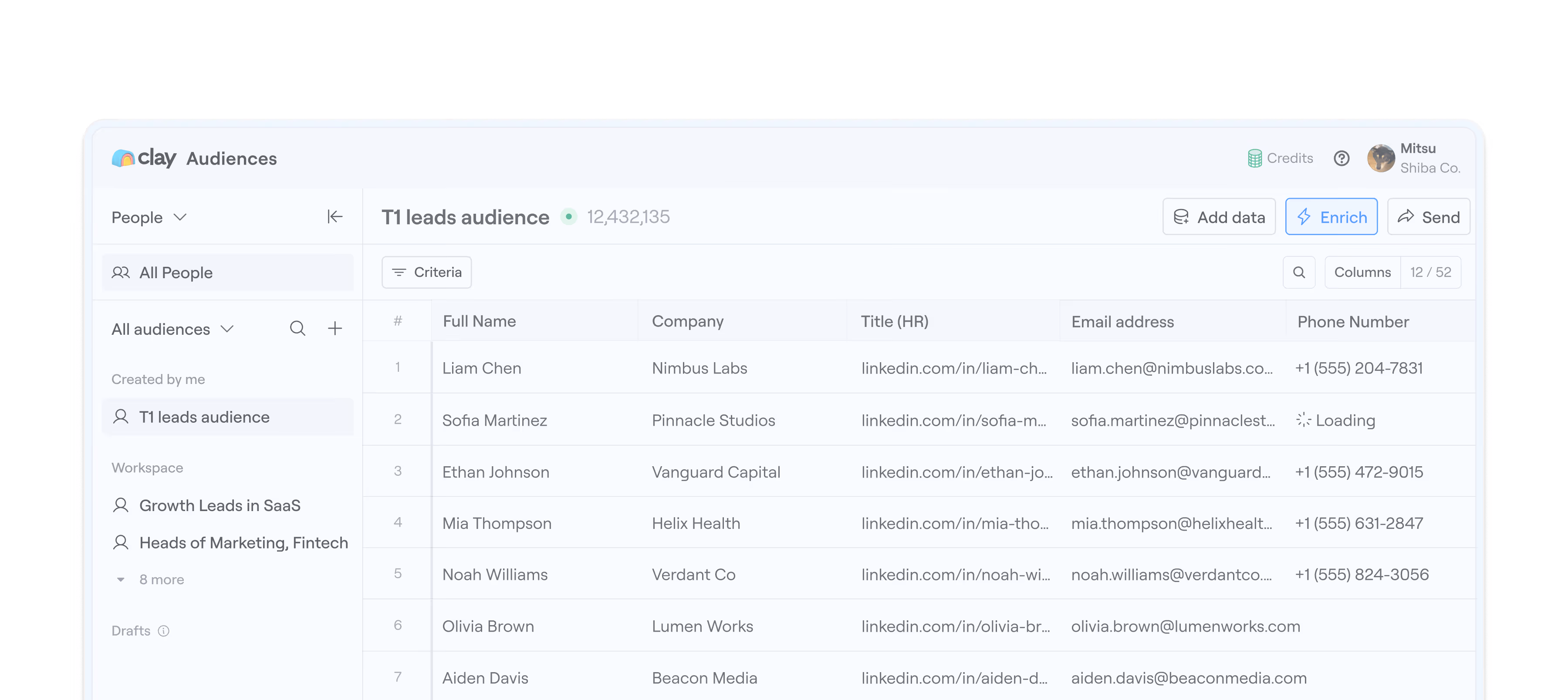Click the Mitsu profile avatar
This screenshot has height=700, width=1568.
1381,158
